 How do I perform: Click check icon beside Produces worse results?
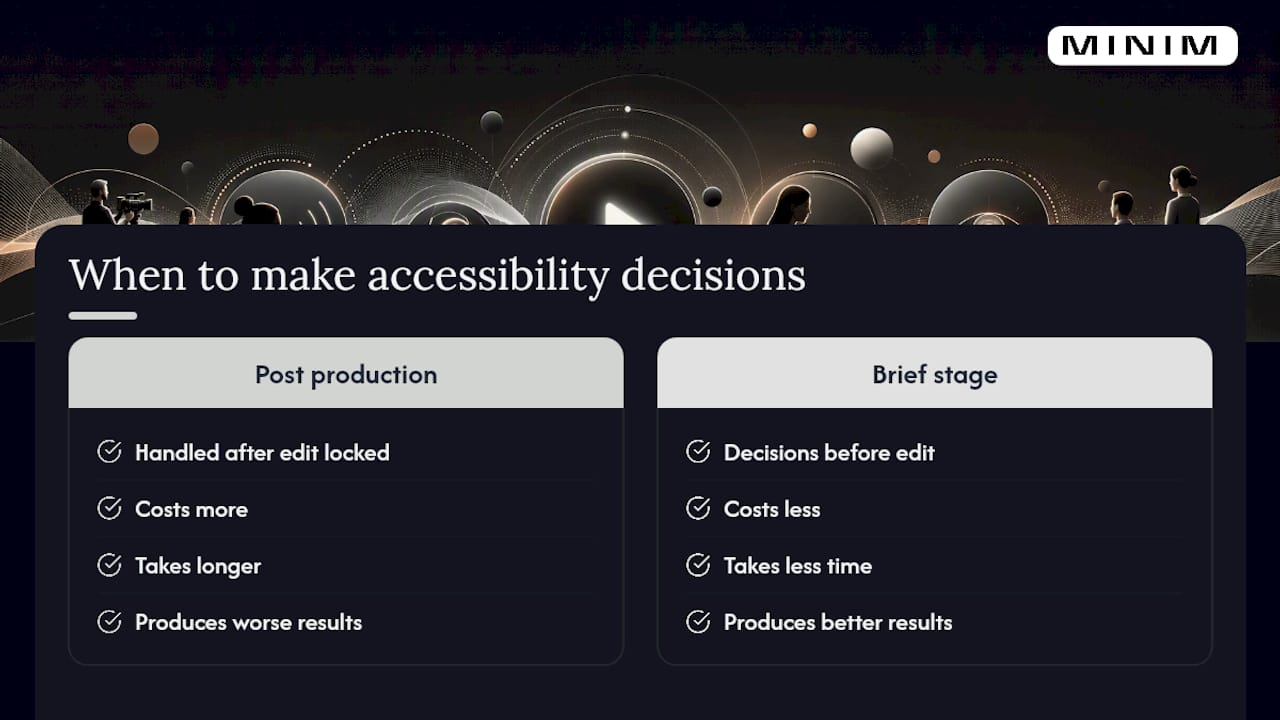point(109,622)
